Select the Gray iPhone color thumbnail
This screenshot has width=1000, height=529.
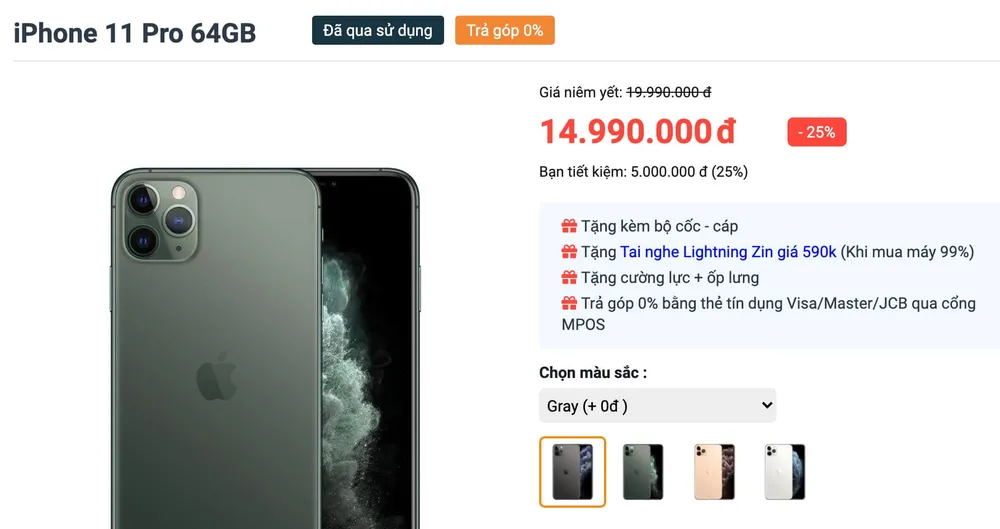point(572,472)
